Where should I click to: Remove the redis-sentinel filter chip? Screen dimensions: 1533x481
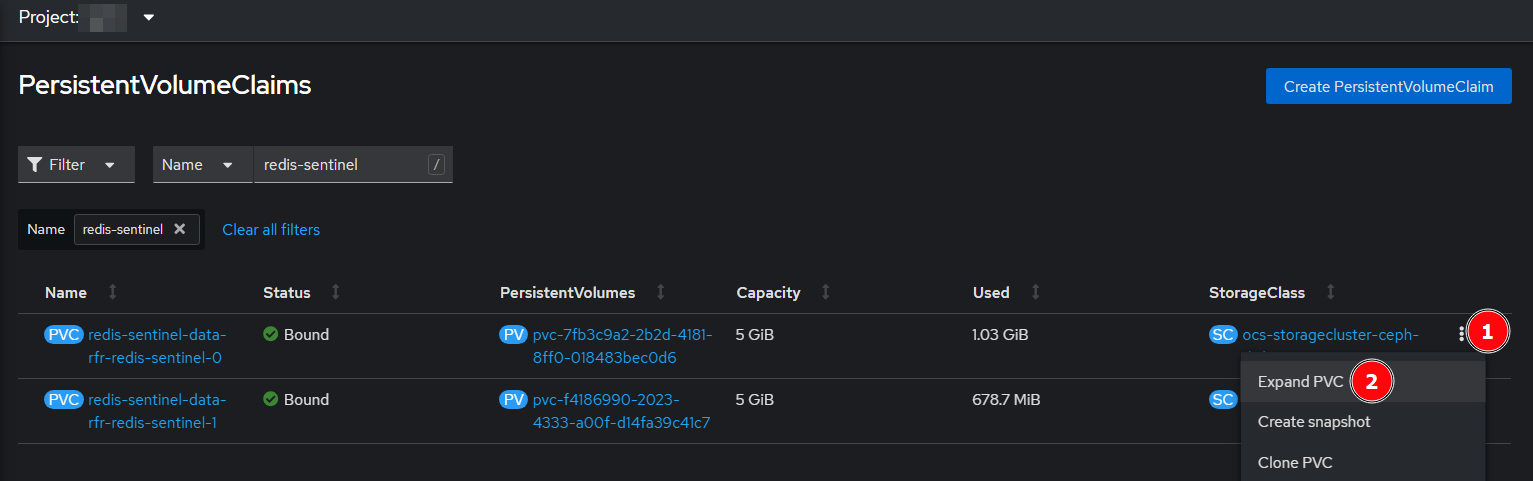point(180,229)
